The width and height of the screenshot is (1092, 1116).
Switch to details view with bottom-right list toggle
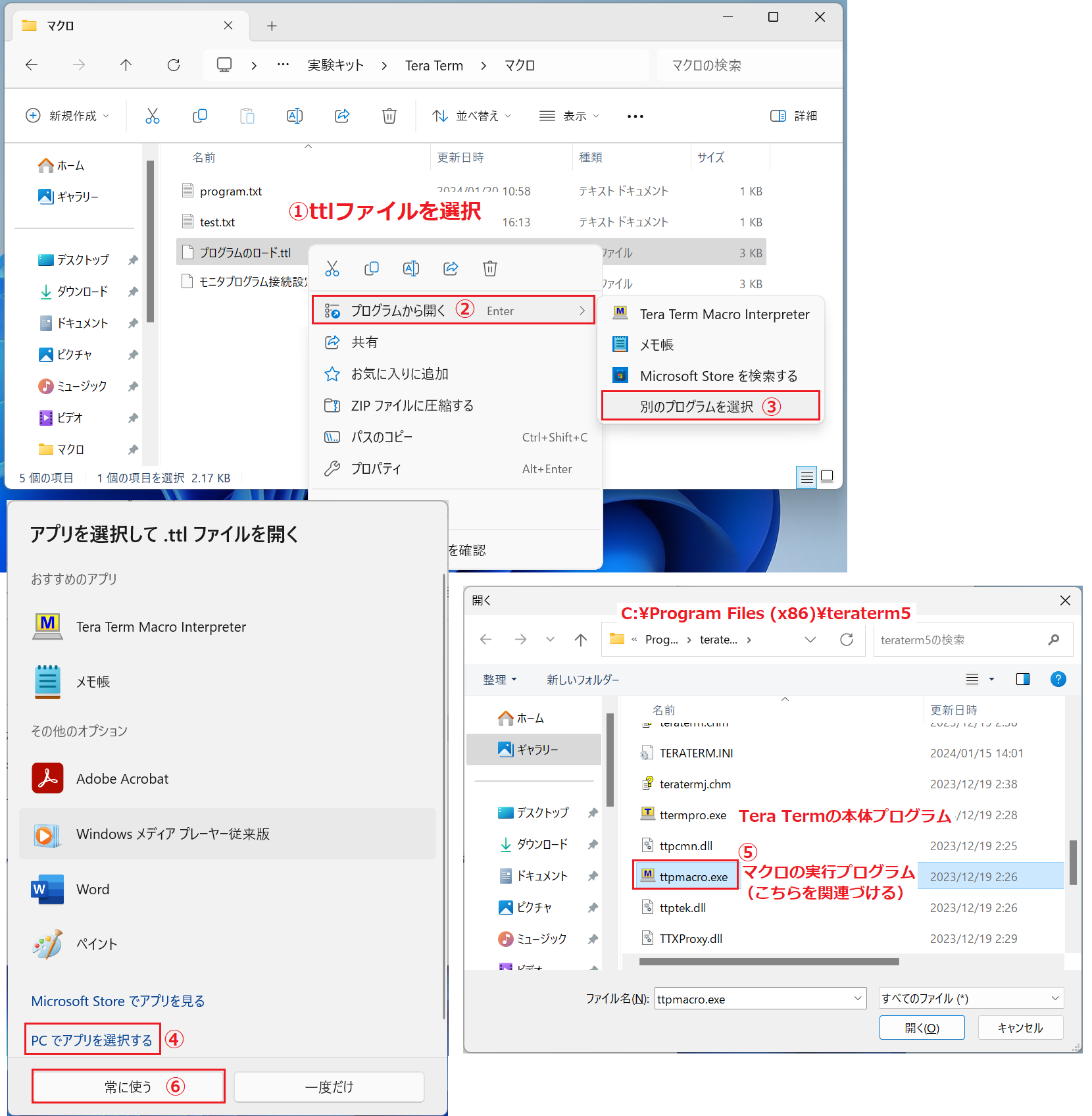(806, 477)
